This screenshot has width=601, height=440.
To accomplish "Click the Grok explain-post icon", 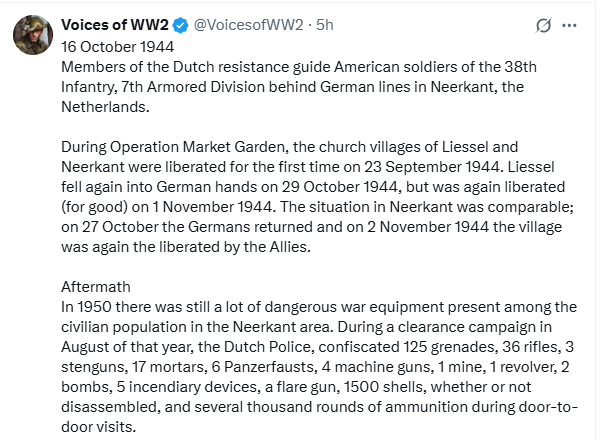I will point(544,23).
